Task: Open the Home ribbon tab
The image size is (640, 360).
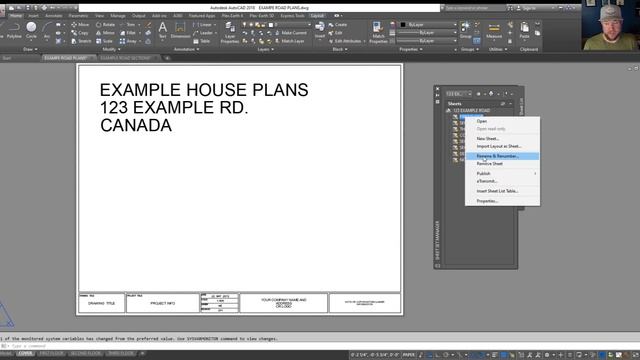Action: (x=16, y=16)
